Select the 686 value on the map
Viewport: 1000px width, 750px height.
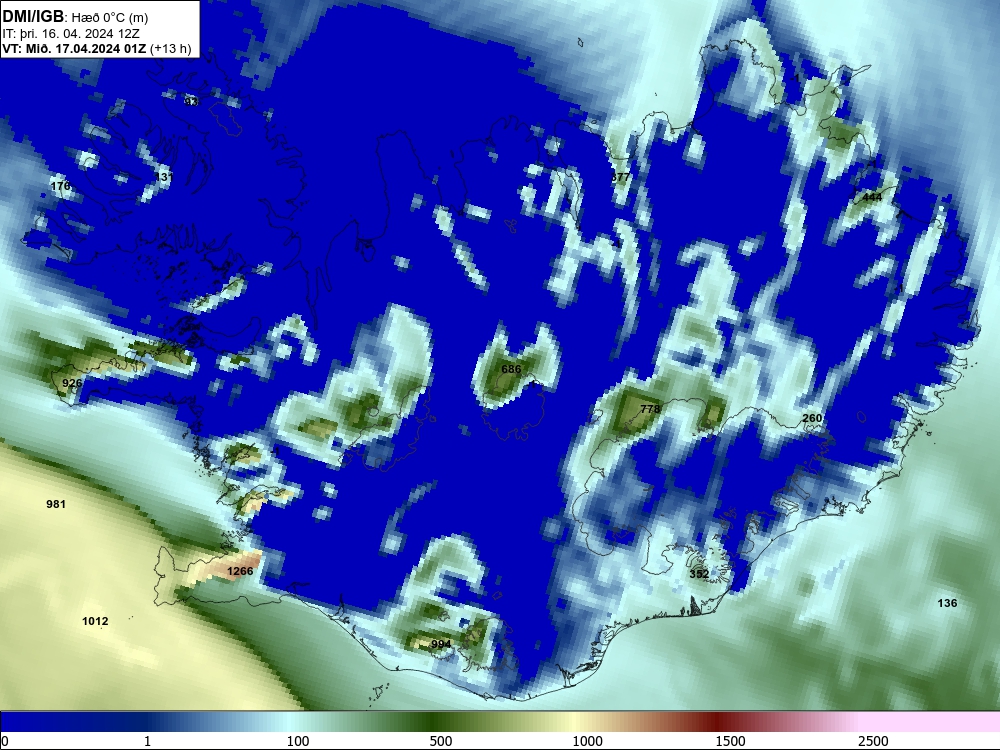tap(511, 369)
